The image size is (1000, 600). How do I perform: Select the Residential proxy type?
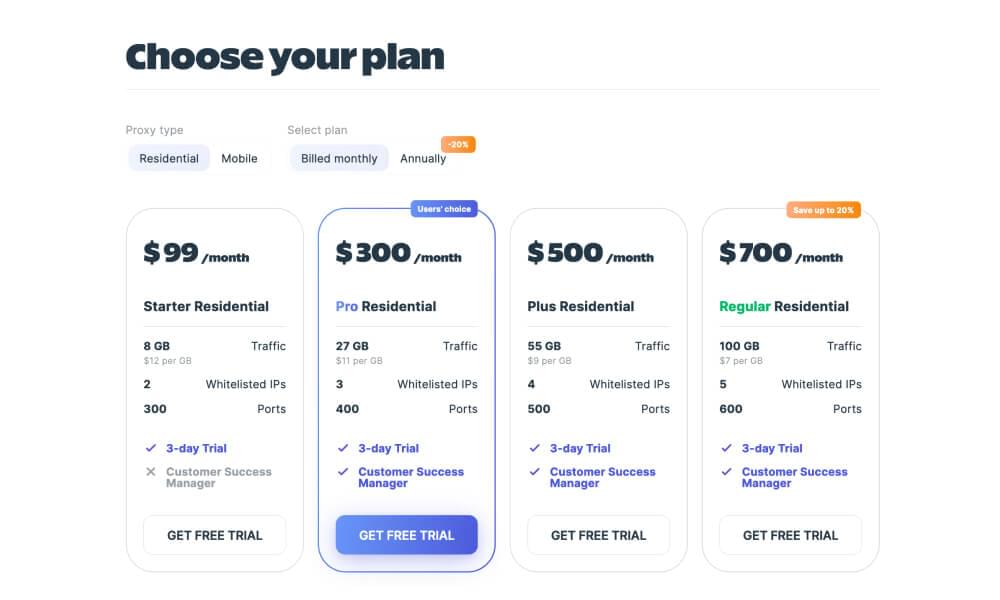tap(168, 158)
